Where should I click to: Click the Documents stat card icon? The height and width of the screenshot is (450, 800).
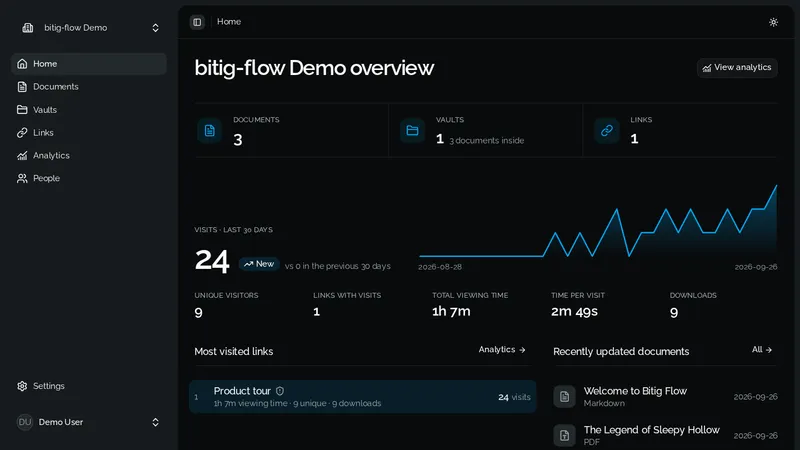[210, 131]
